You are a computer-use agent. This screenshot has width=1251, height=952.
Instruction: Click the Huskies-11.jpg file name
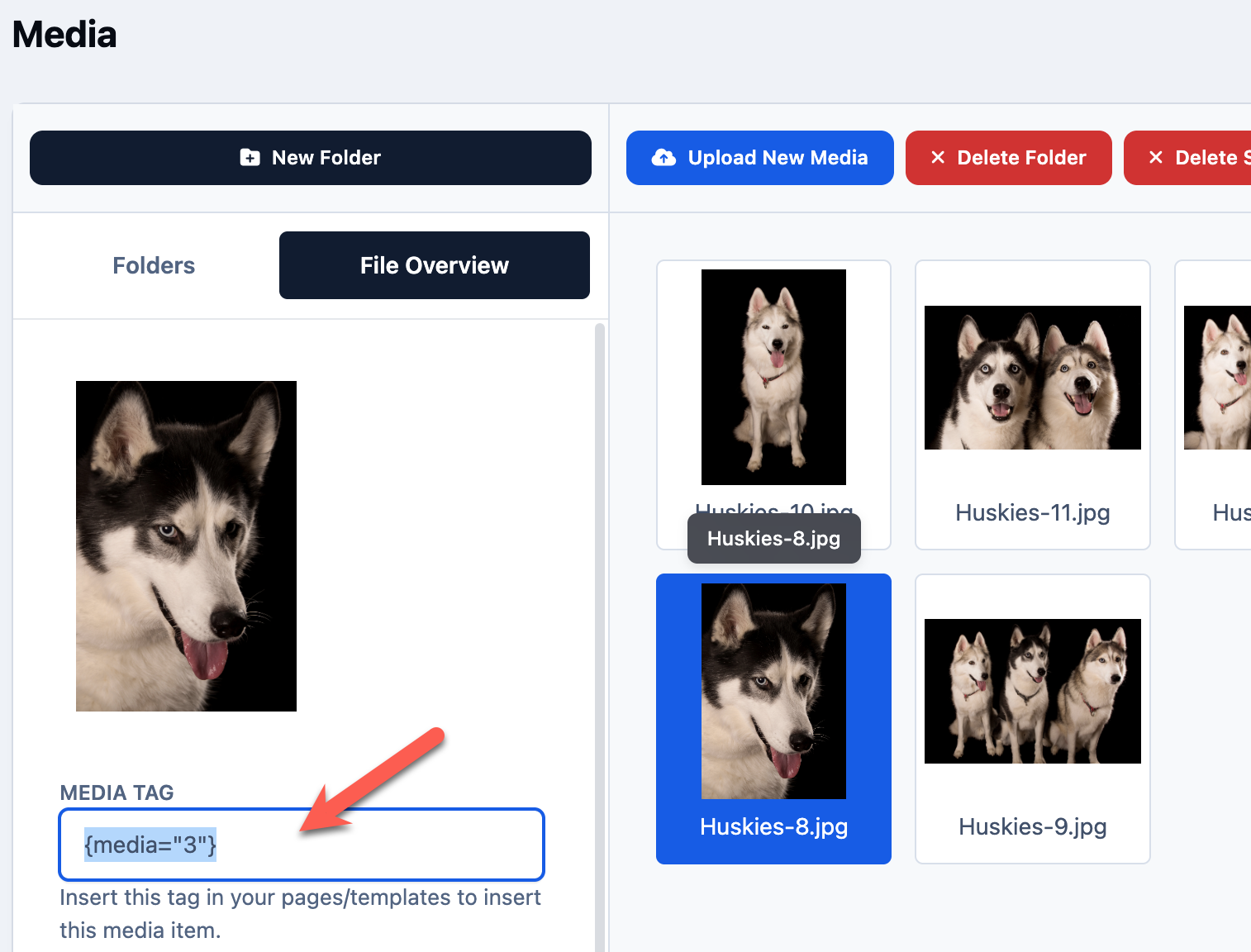[1033, 512]
